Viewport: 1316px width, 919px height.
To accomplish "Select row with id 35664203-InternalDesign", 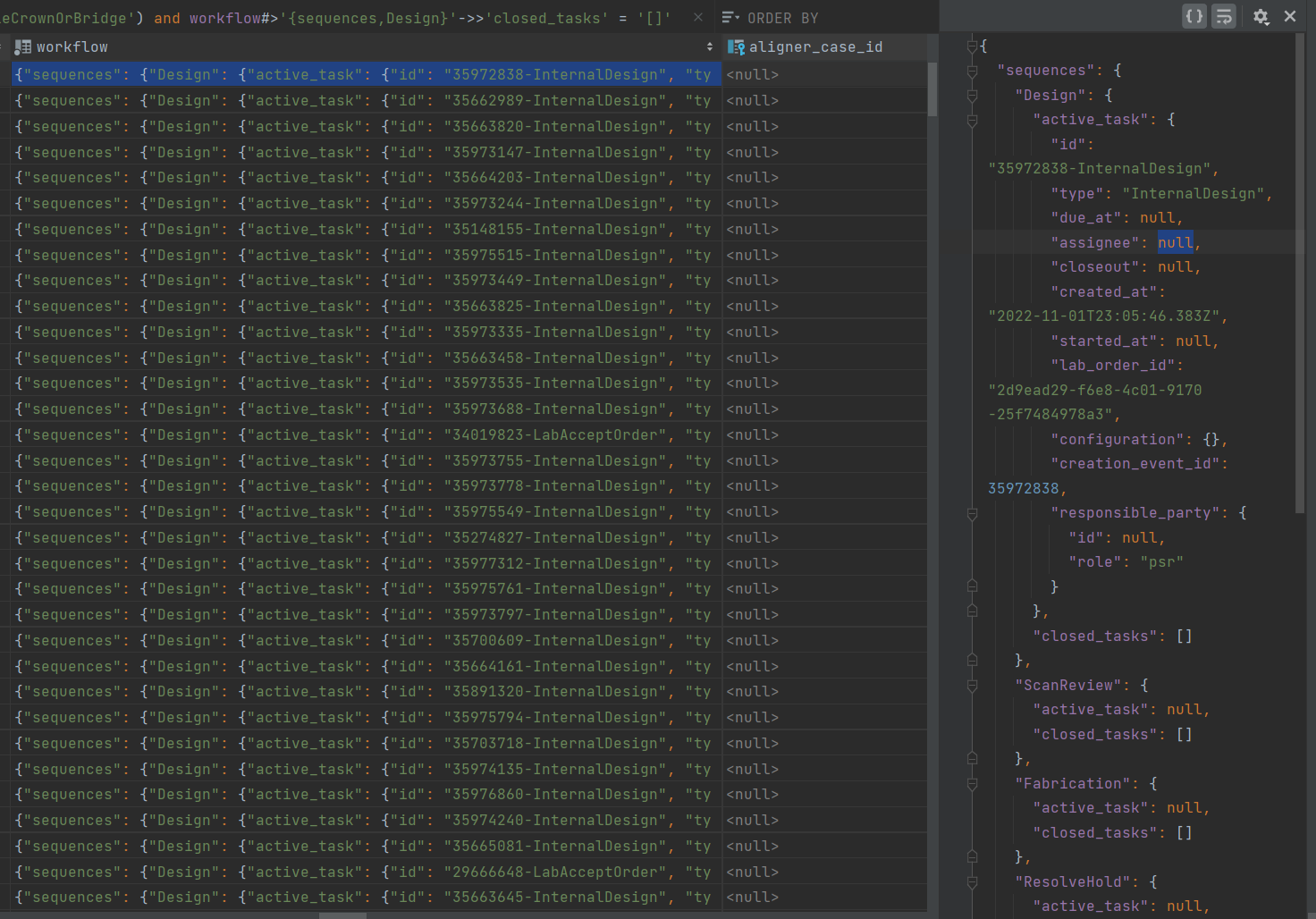I will (367, 178).
